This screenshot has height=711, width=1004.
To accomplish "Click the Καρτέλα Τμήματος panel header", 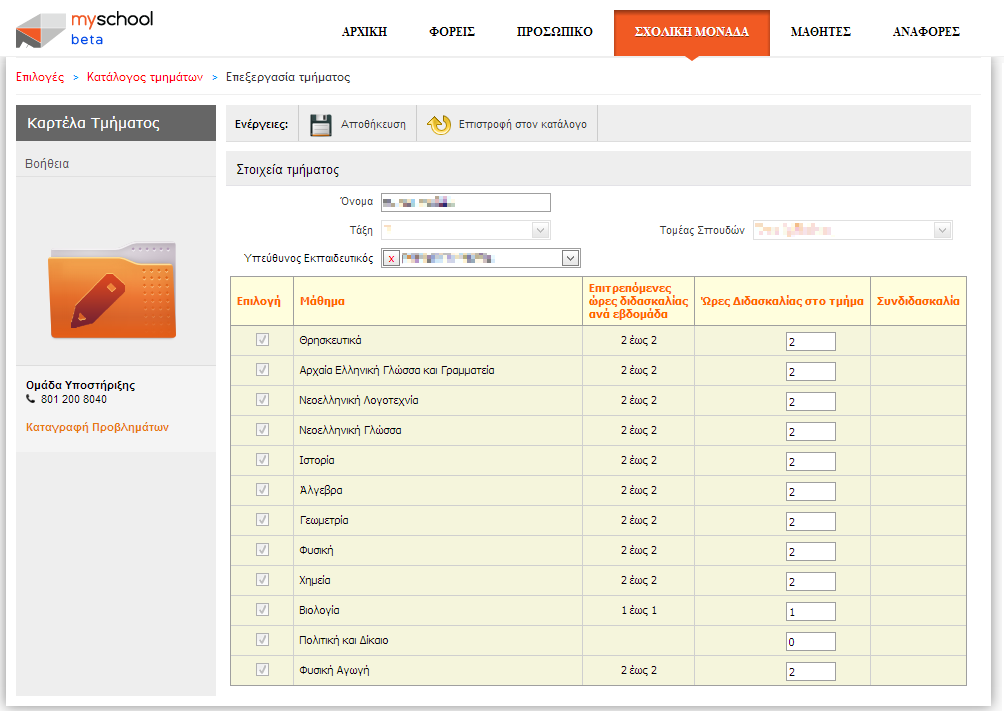I will 116,123.
